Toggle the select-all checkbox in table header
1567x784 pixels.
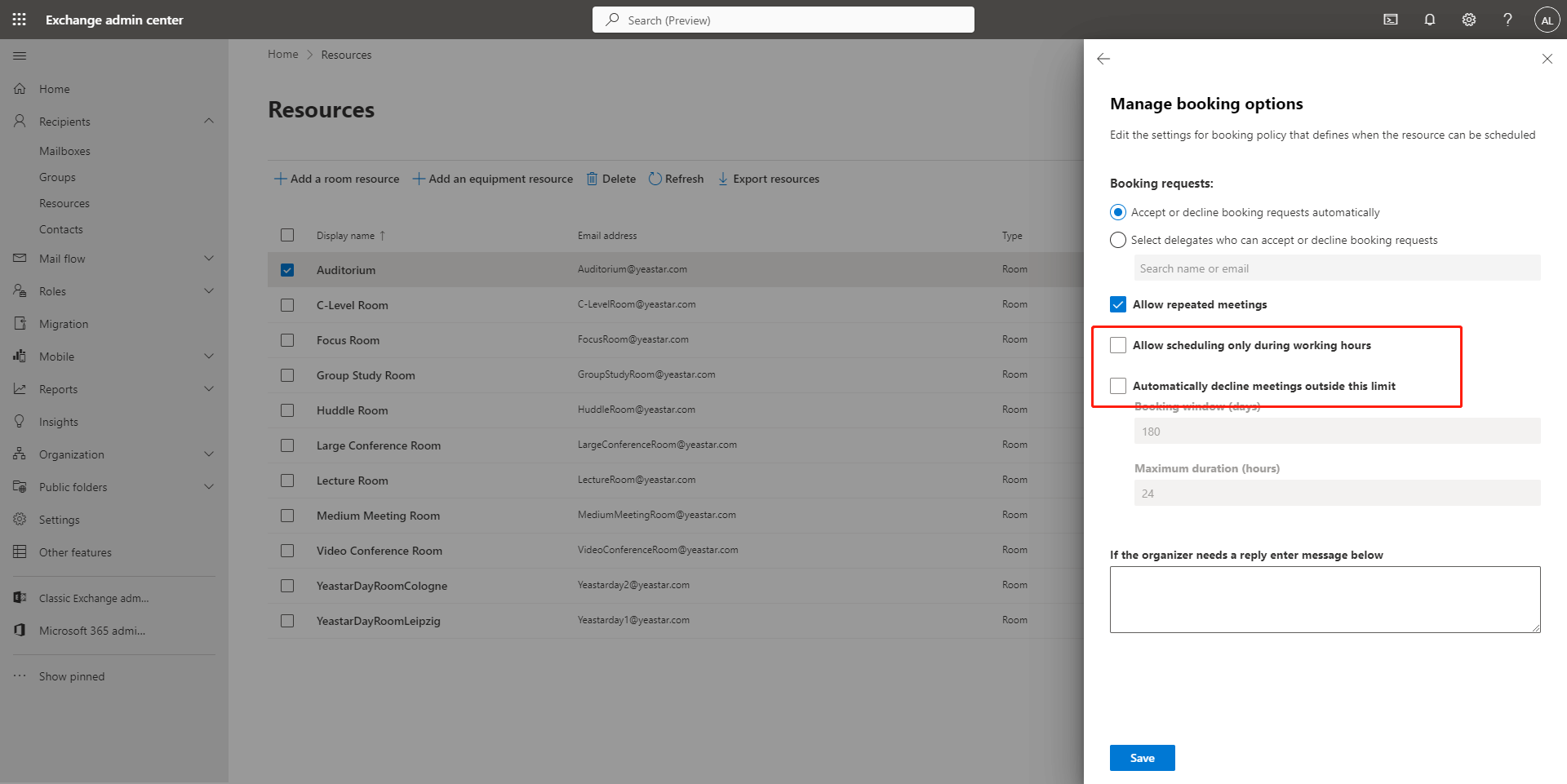(287, 235)
